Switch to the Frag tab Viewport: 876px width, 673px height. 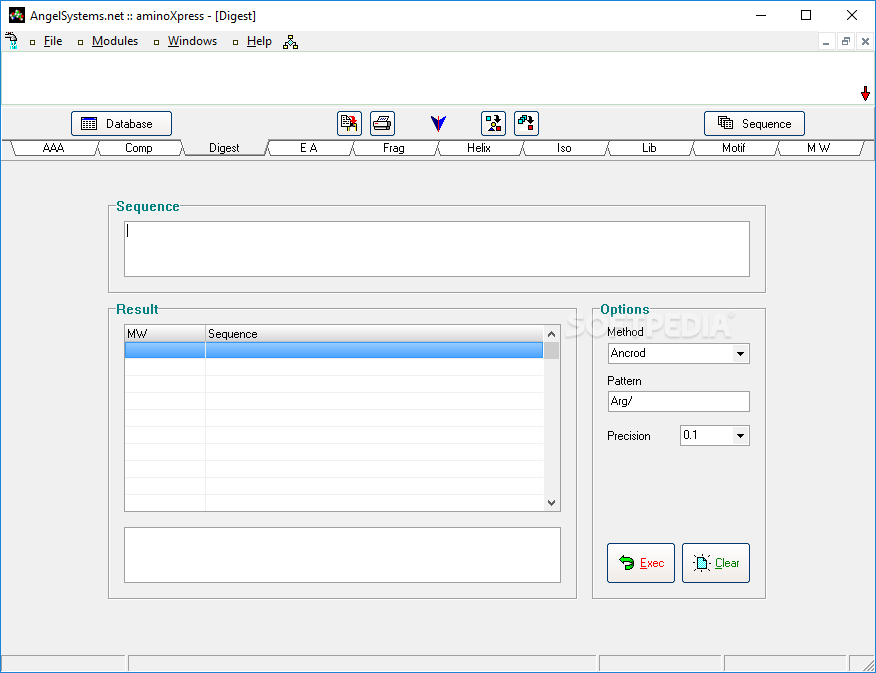[394, 148]
